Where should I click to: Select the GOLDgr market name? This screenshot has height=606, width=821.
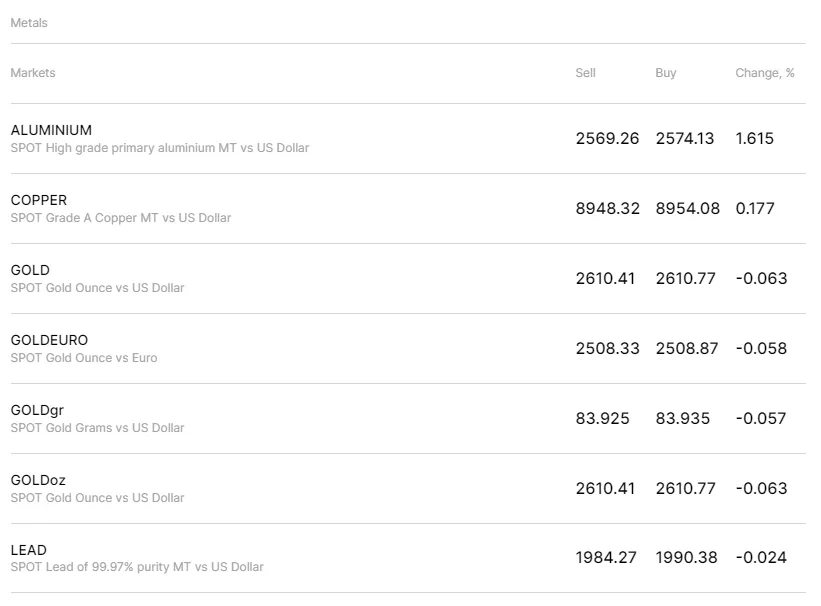click(37, 410)
